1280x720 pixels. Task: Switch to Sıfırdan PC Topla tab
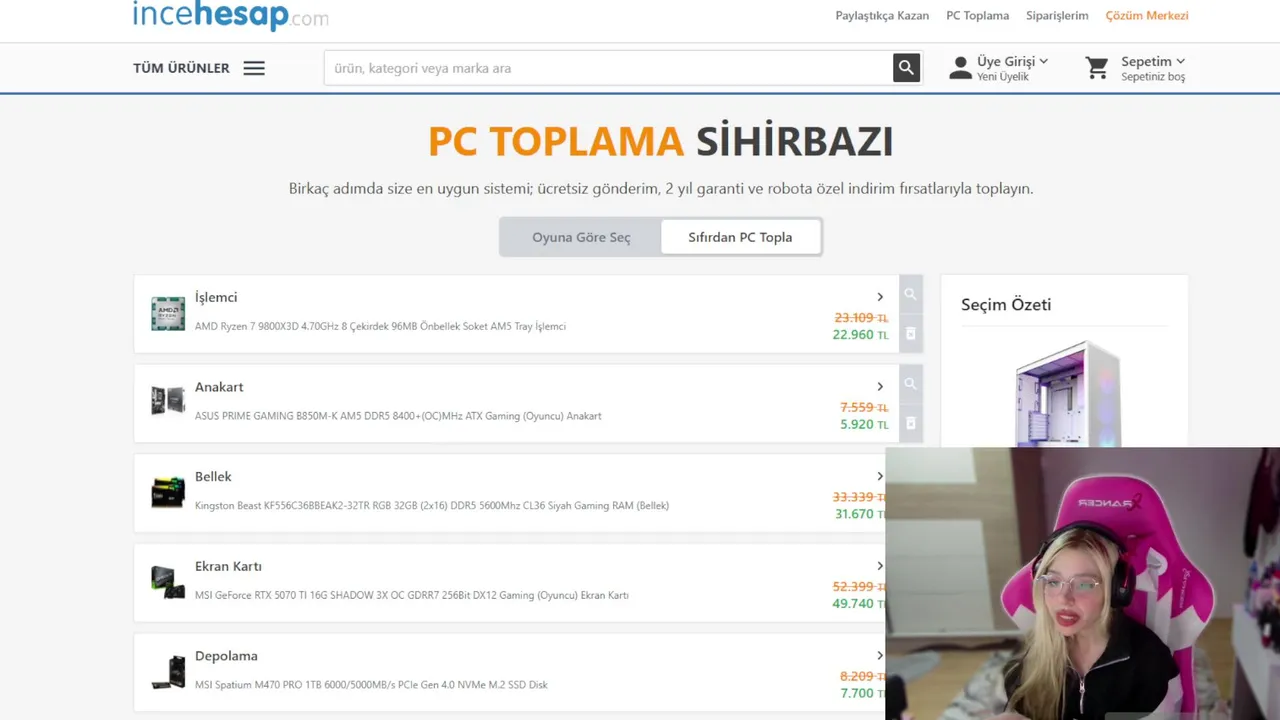coord(740,237)
